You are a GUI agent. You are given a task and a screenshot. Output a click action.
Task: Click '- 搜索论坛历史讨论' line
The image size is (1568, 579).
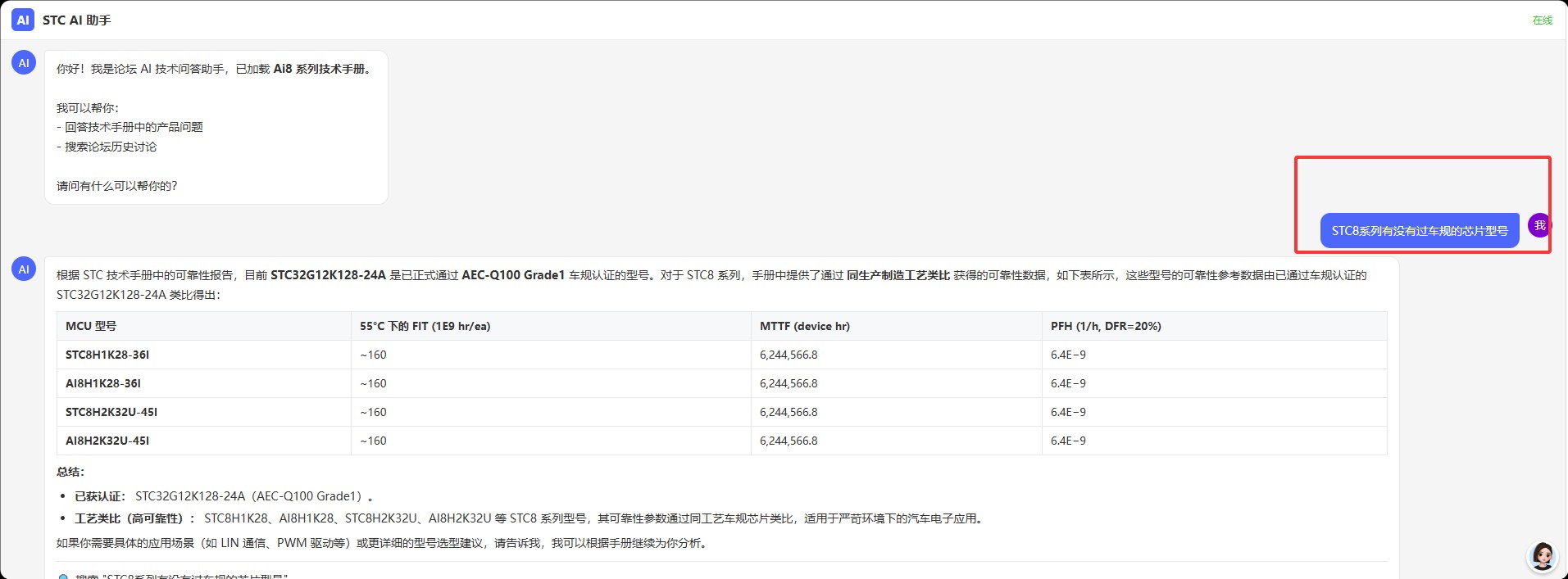107,147
